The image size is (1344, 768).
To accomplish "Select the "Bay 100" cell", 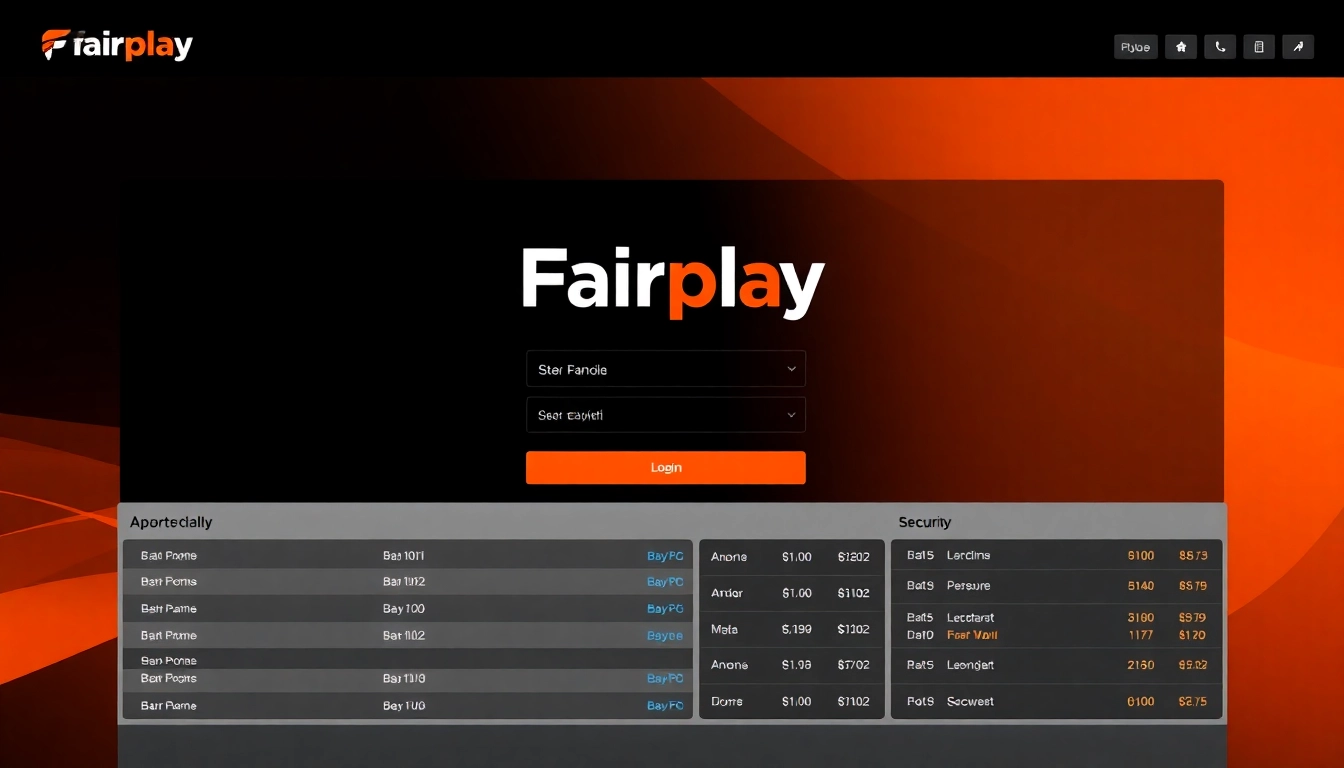I will click(x=404, y=609).
